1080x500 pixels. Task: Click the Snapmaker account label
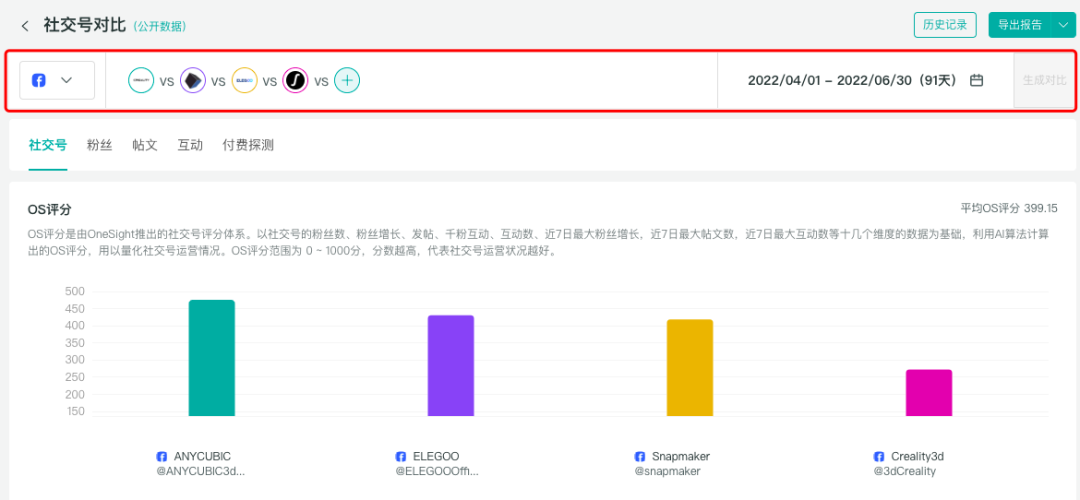point(681,457)
